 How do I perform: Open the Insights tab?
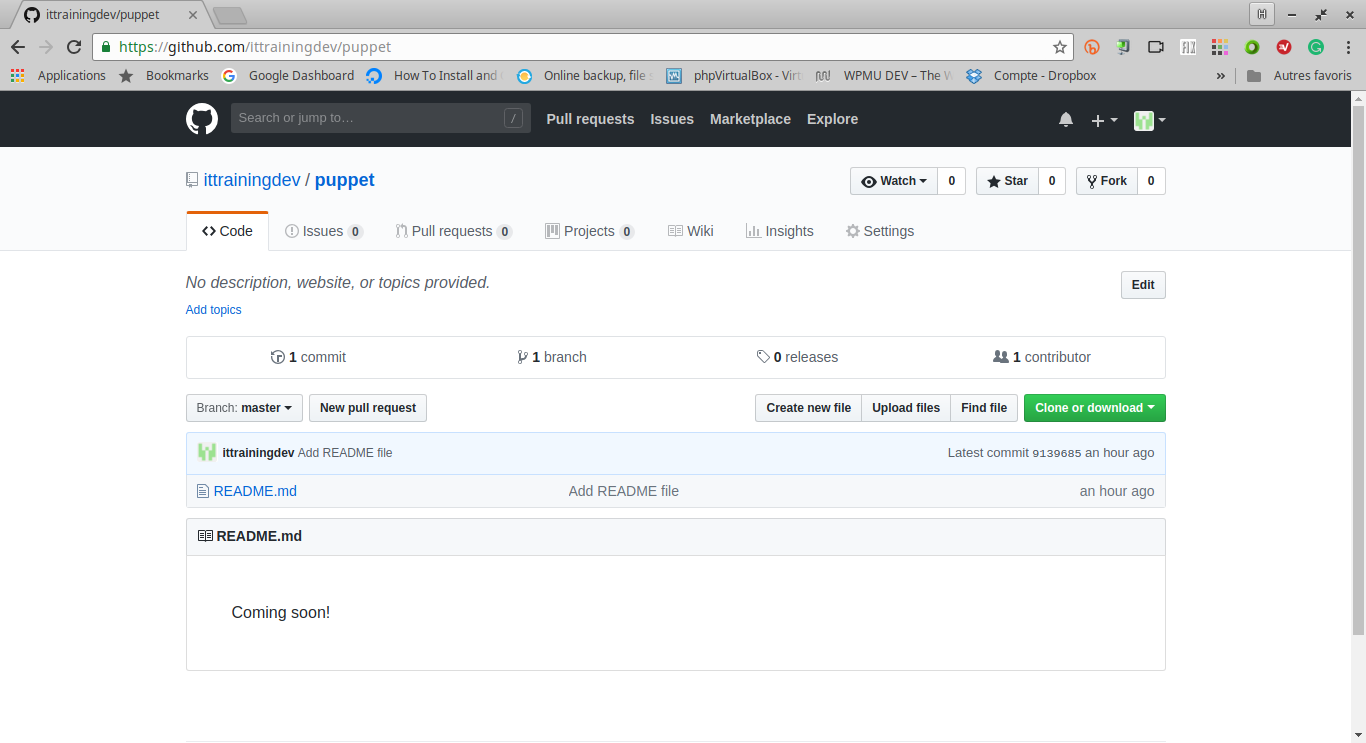(780, 231)
